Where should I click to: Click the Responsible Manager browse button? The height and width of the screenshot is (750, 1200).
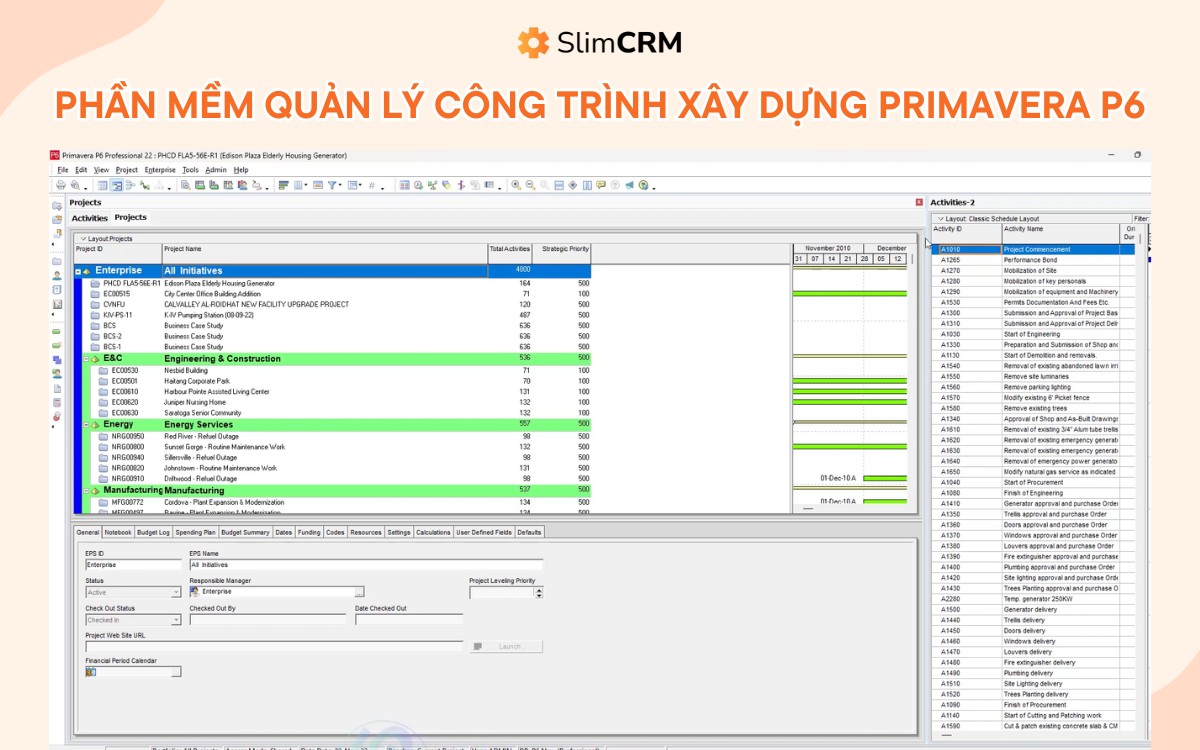(x=358, y=591)
